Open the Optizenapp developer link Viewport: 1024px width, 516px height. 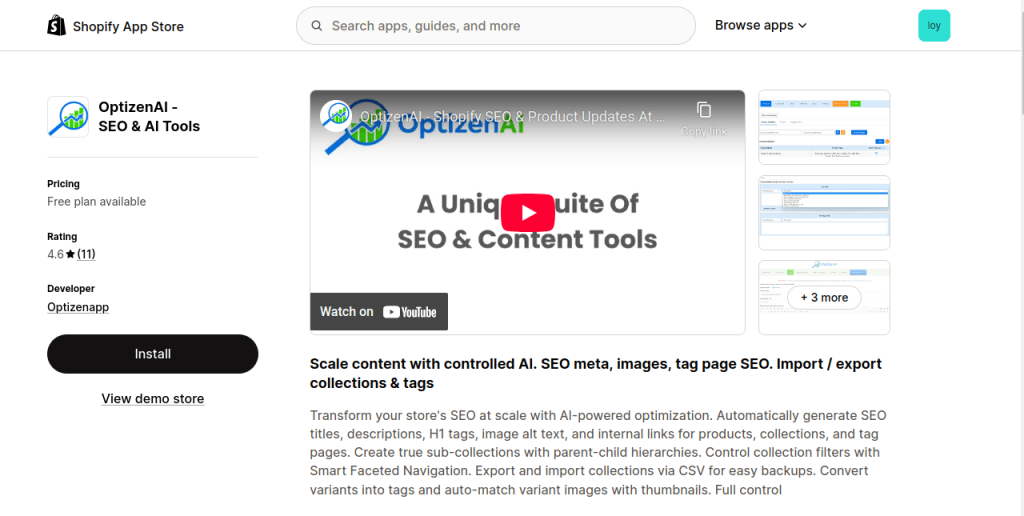[x=78, y=307]
